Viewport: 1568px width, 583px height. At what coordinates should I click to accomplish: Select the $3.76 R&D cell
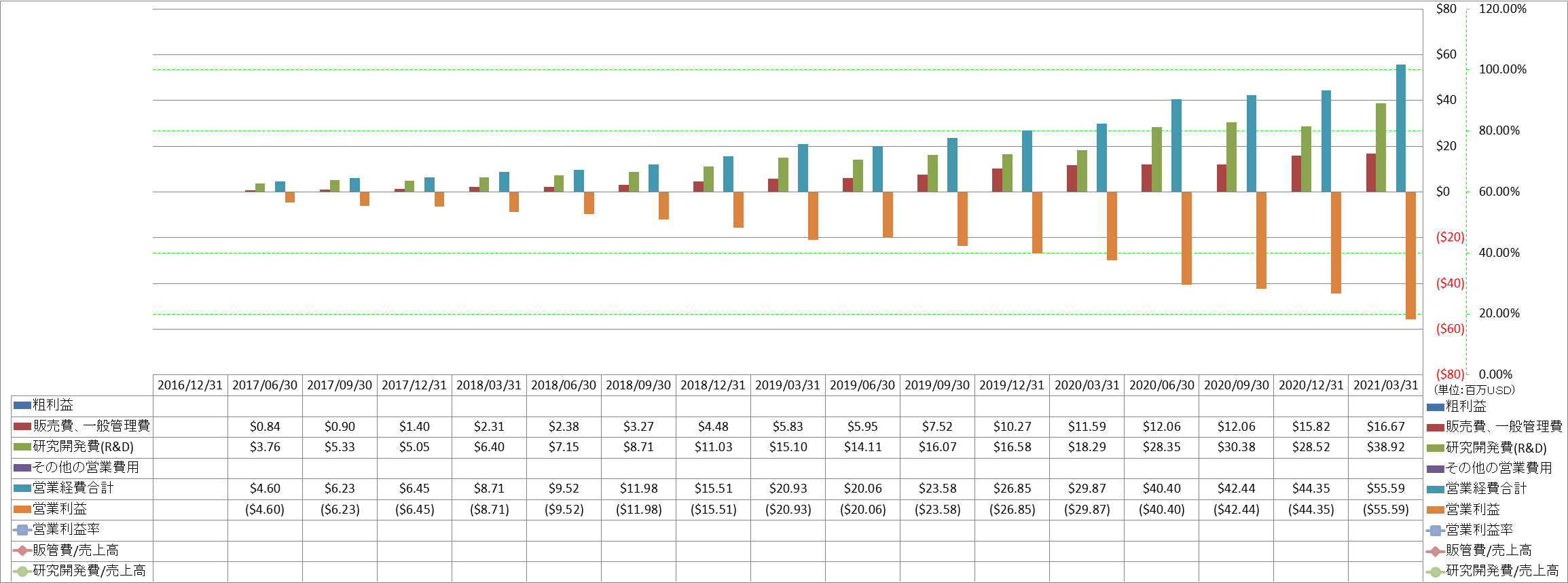click(265, 447)
